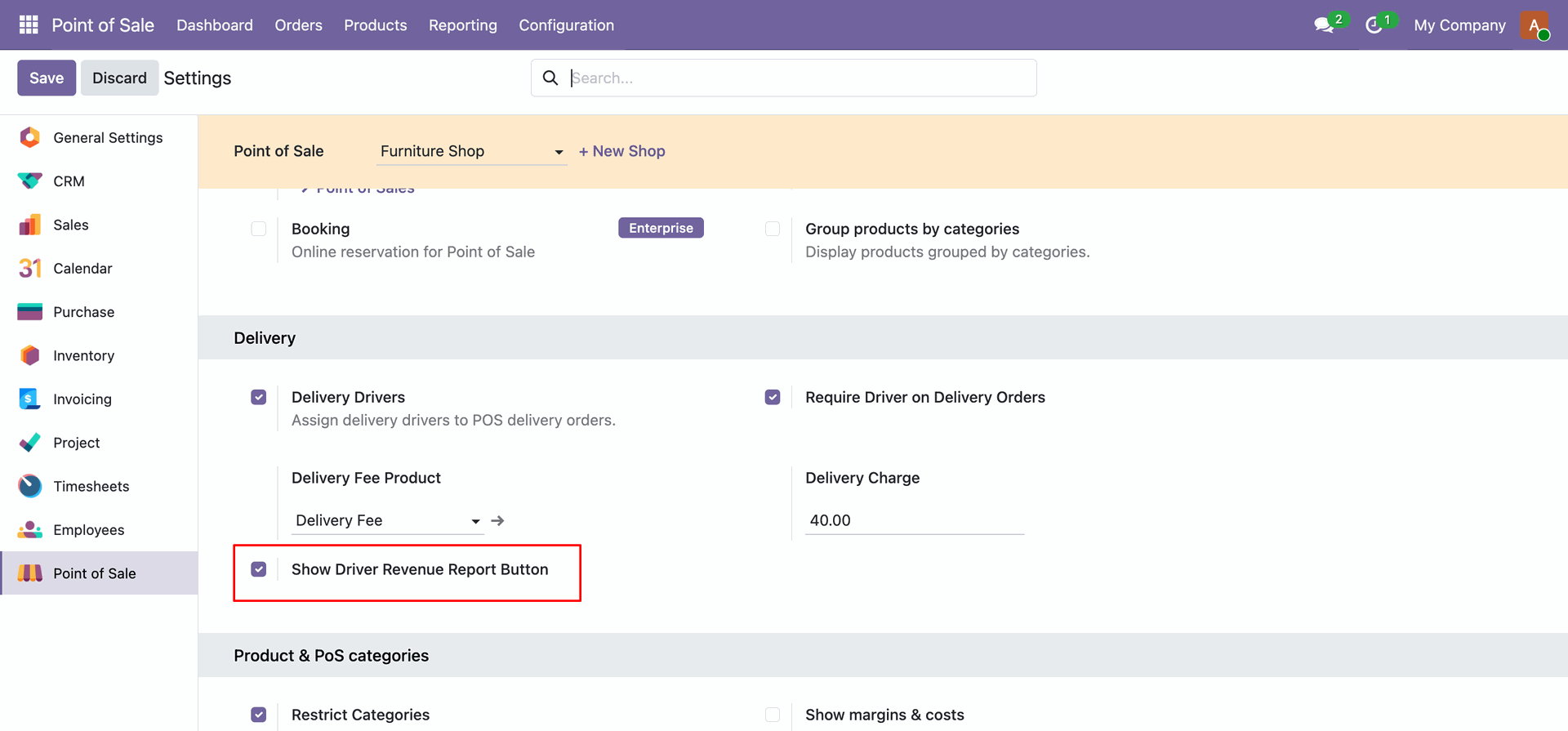Open the apps grid menu icon
The image size is (1568, 731).
tap(29, 25)
